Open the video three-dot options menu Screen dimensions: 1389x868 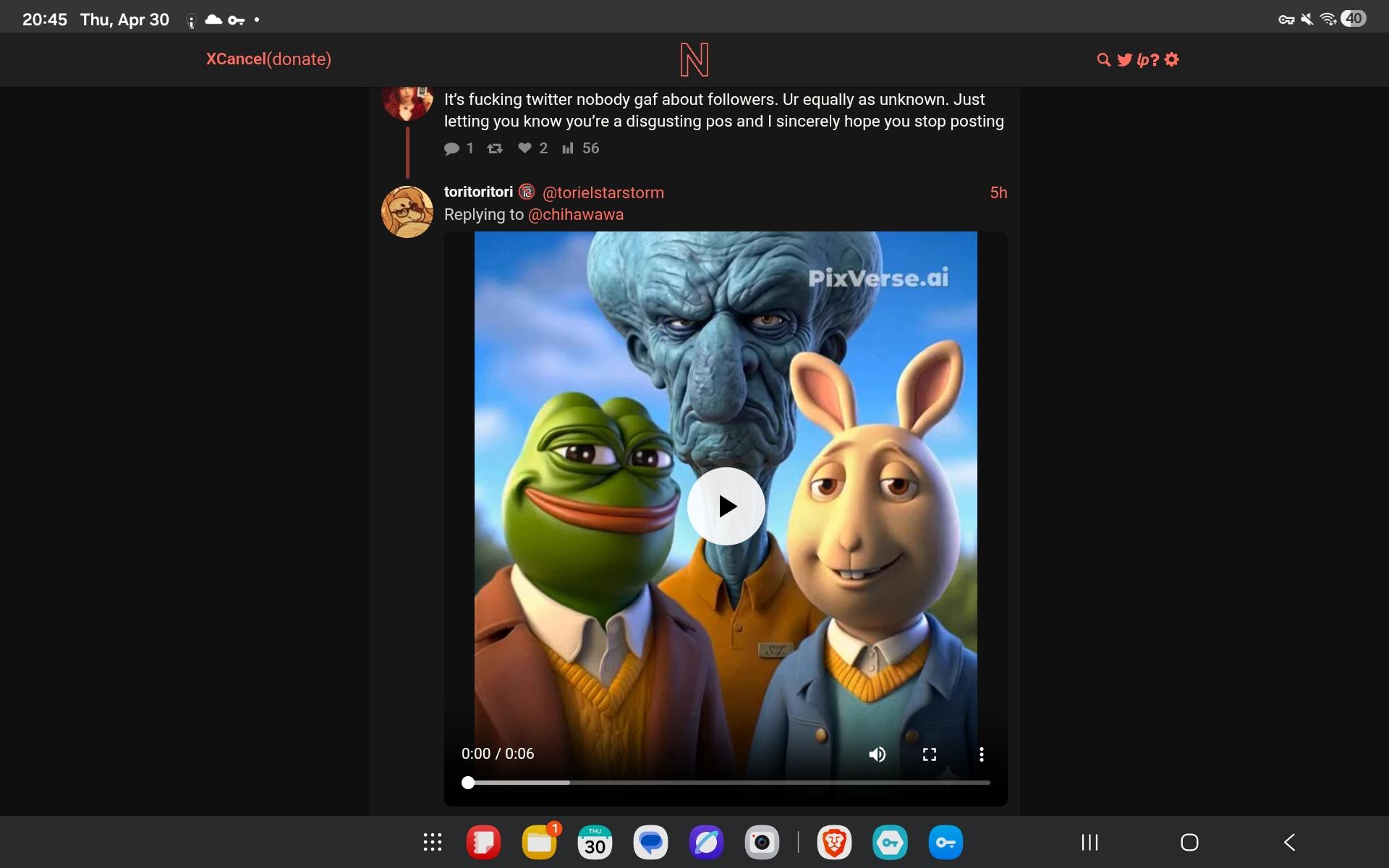(x=981, y=754)
